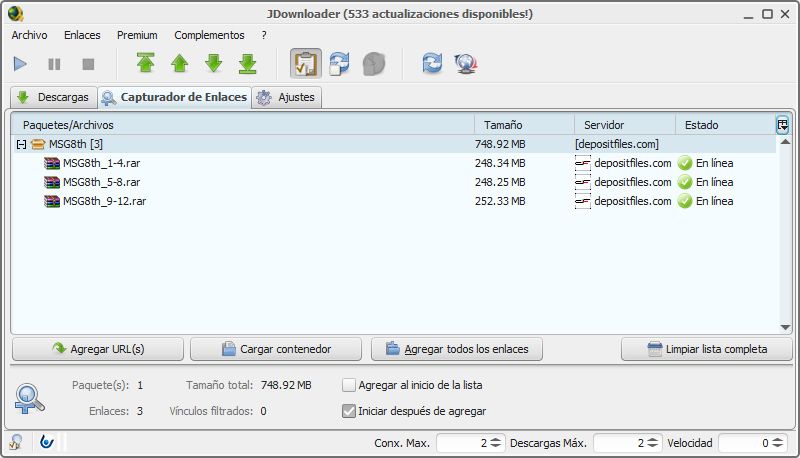Screen dimensions: 800x458
Task: Toggle automatic reconnect icon
Action: point(339,64)
